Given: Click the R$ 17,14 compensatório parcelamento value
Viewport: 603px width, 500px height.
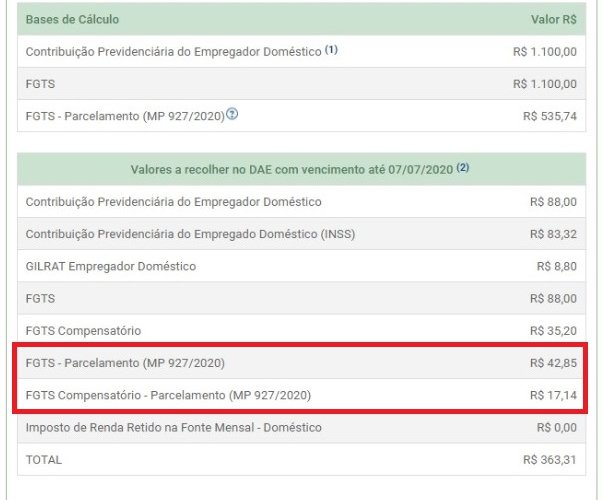Looking at the screenshot, I should click(x=553, y=395).
